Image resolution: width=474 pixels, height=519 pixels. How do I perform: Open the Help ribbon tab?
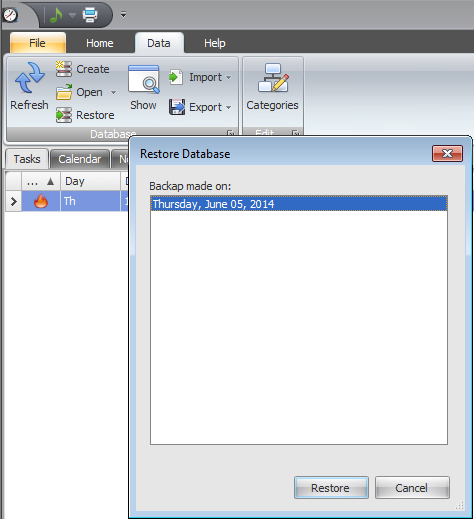[x=215, y=43]
